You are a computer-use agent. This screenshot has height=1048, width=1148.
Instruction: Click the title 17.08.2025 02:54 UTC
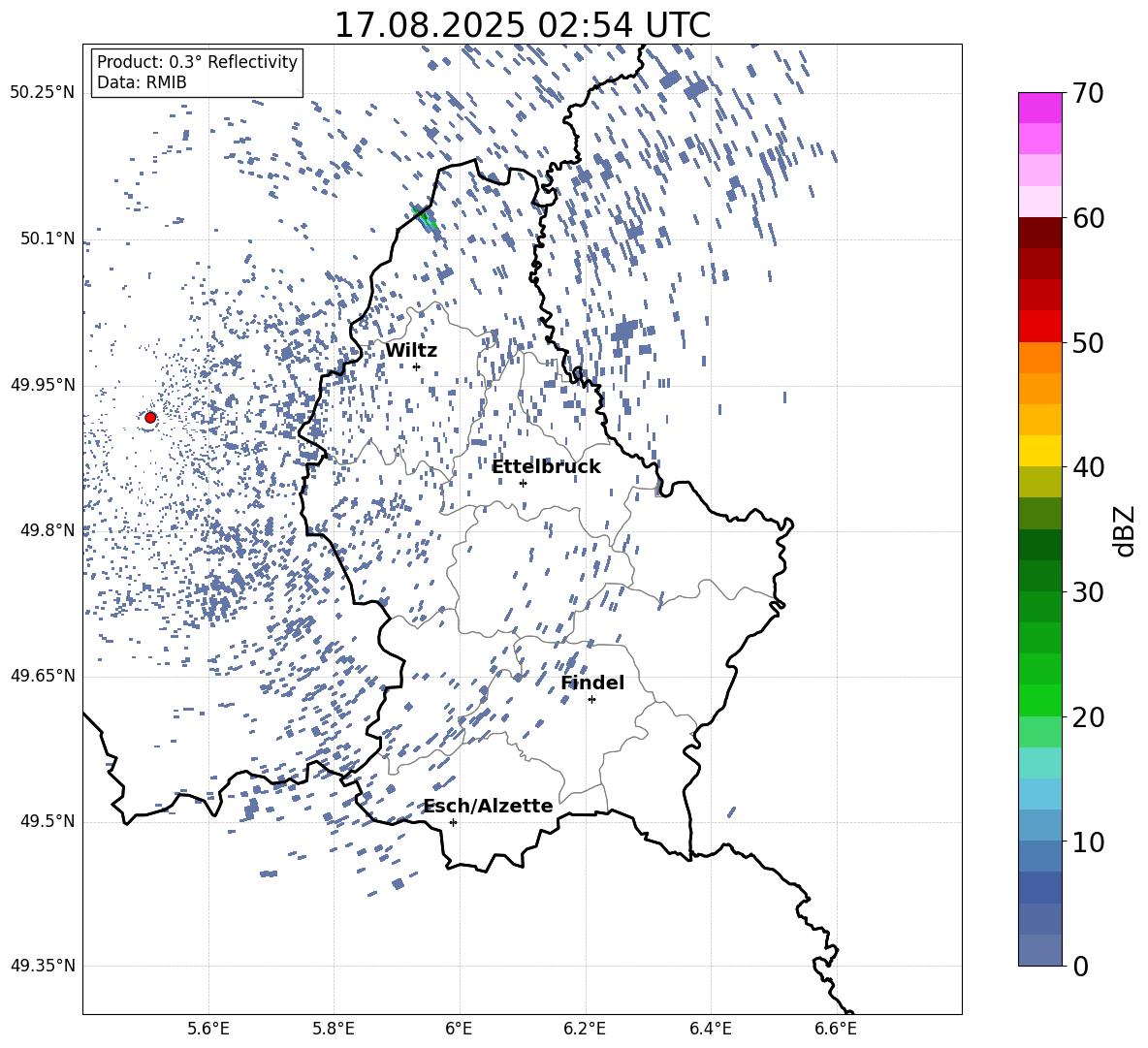[522, 25]
